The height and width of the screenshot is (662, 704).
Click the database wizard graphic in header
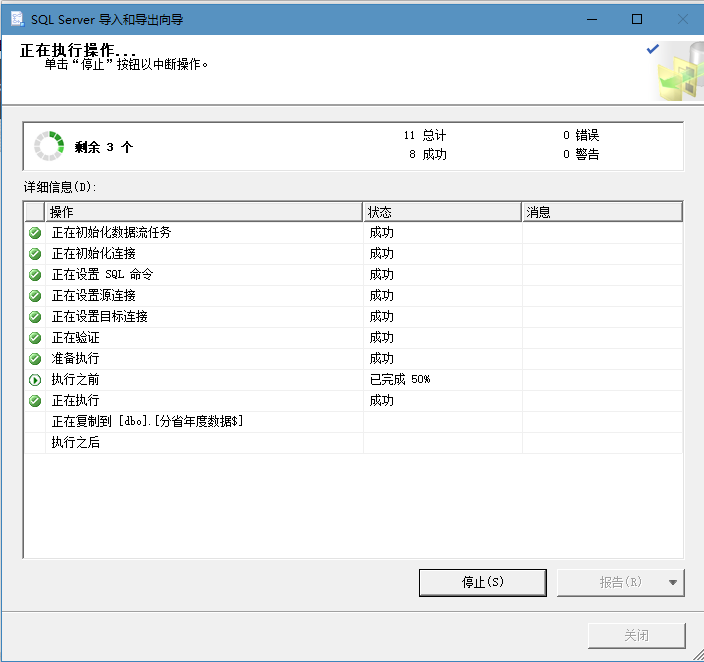coord(681,71)
